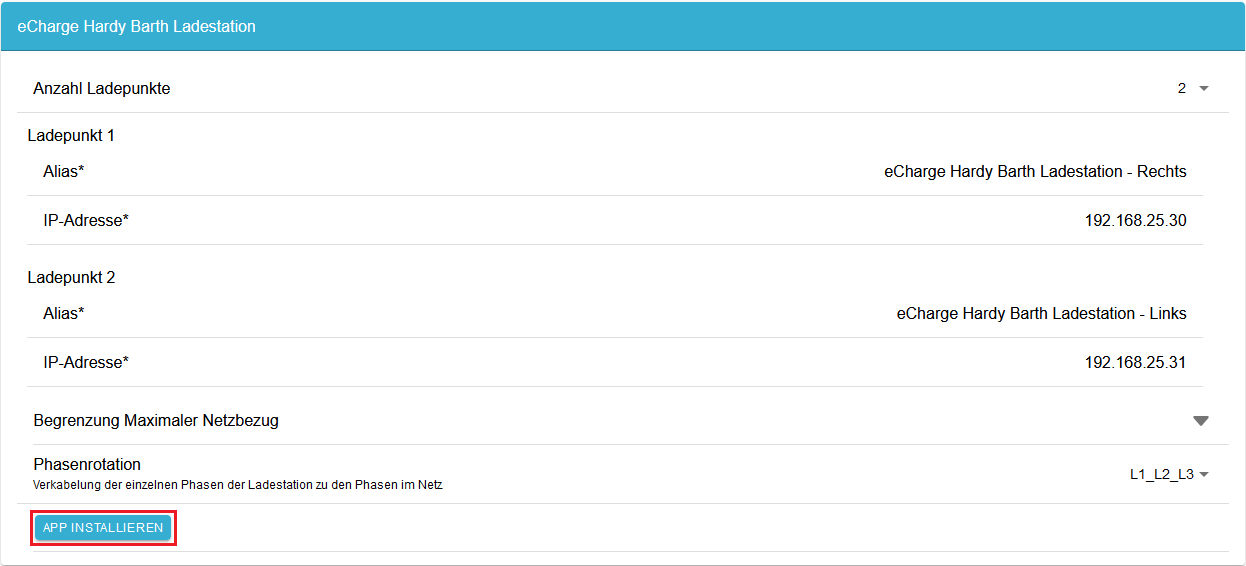Expand the Begrenzung Maximaler Netzbezug section

pyautogui.click(x=1201, y=421)
